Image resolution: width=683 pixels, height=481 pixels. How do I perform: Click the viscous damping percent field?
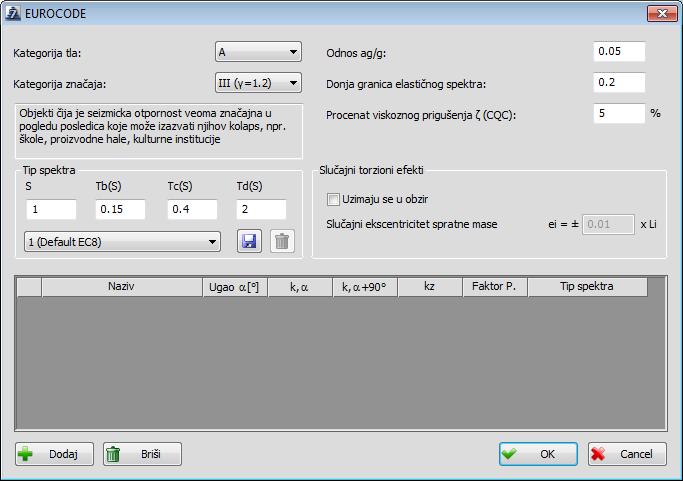[x=619, y=113]
